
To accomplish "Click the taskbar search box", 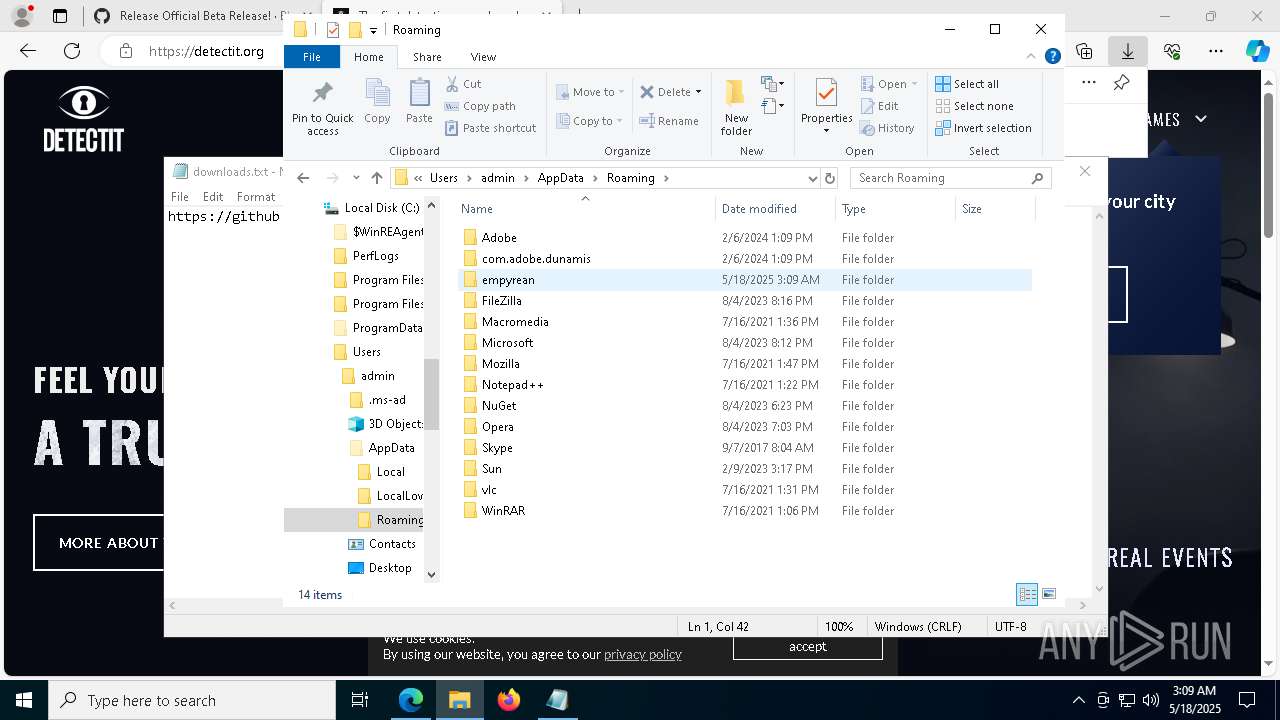I will (192, 700).
